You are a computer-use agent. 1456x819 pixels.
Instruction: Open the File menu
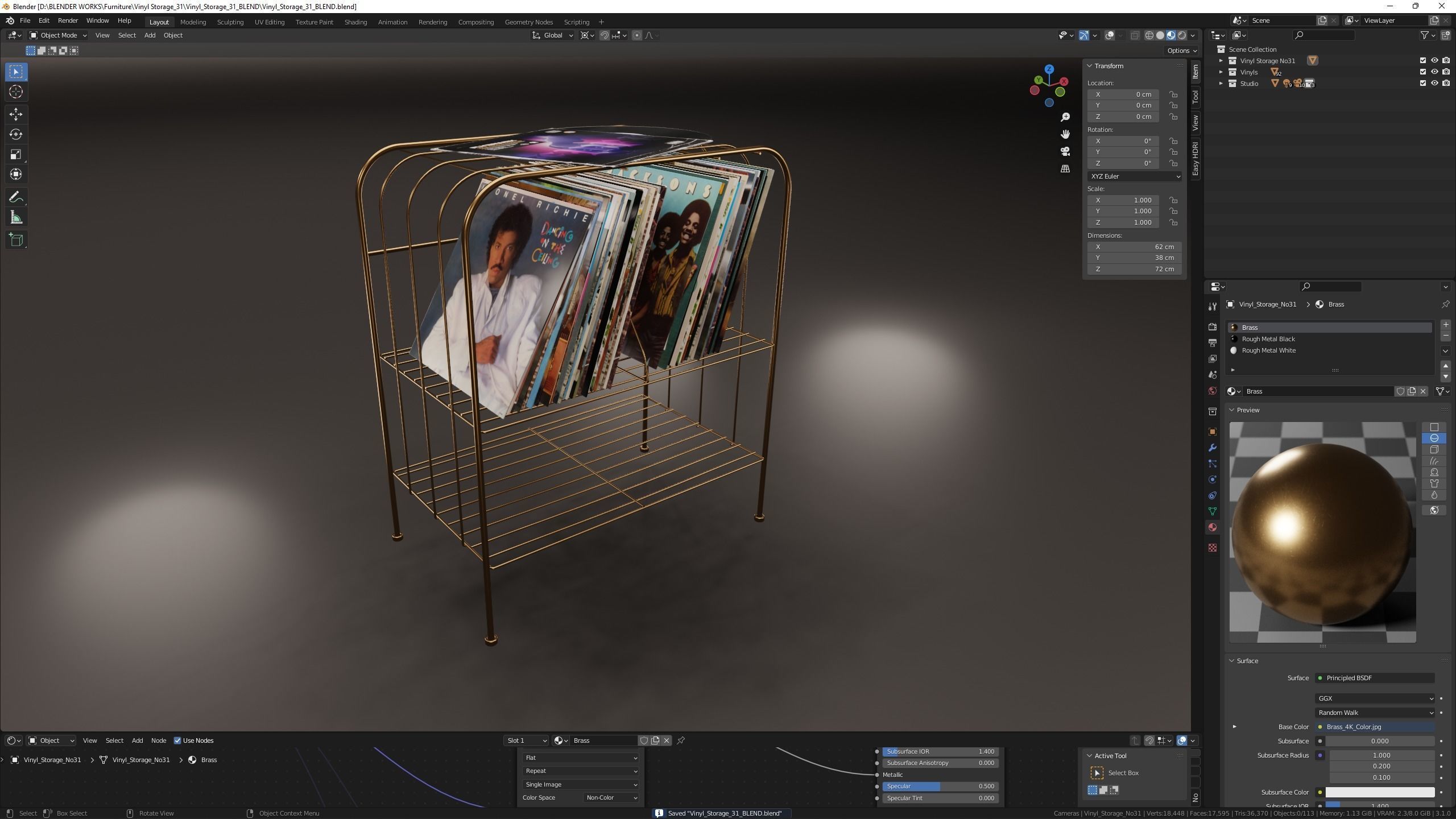click(x=25, y=20)
